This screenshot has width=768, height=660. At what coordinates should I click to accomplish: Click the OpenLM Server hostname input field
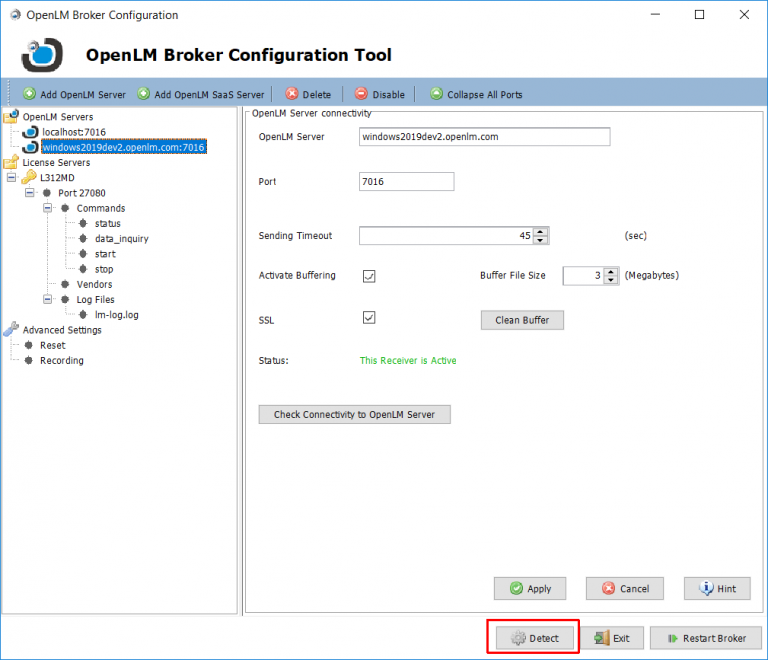pos(484,137)
